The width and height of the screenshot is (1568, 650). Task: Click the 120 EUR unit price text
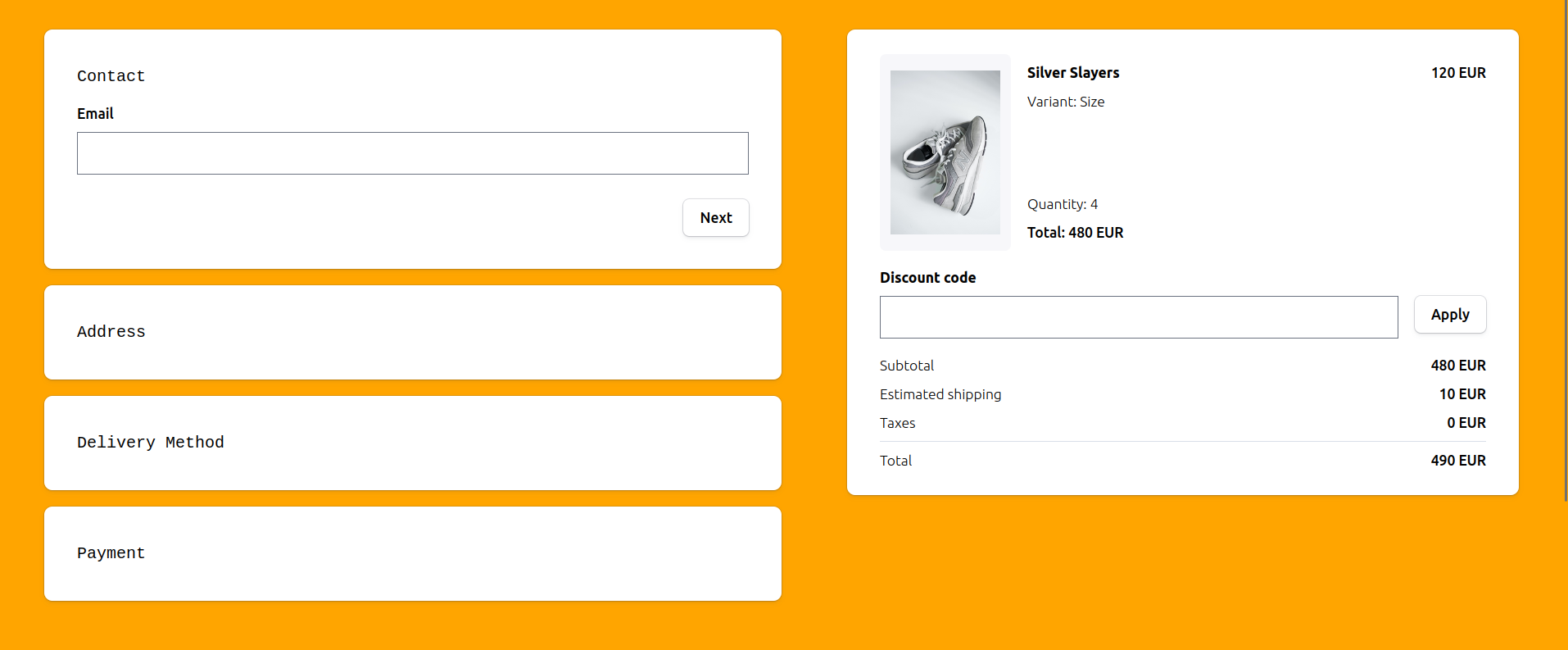pos(1458,73)
